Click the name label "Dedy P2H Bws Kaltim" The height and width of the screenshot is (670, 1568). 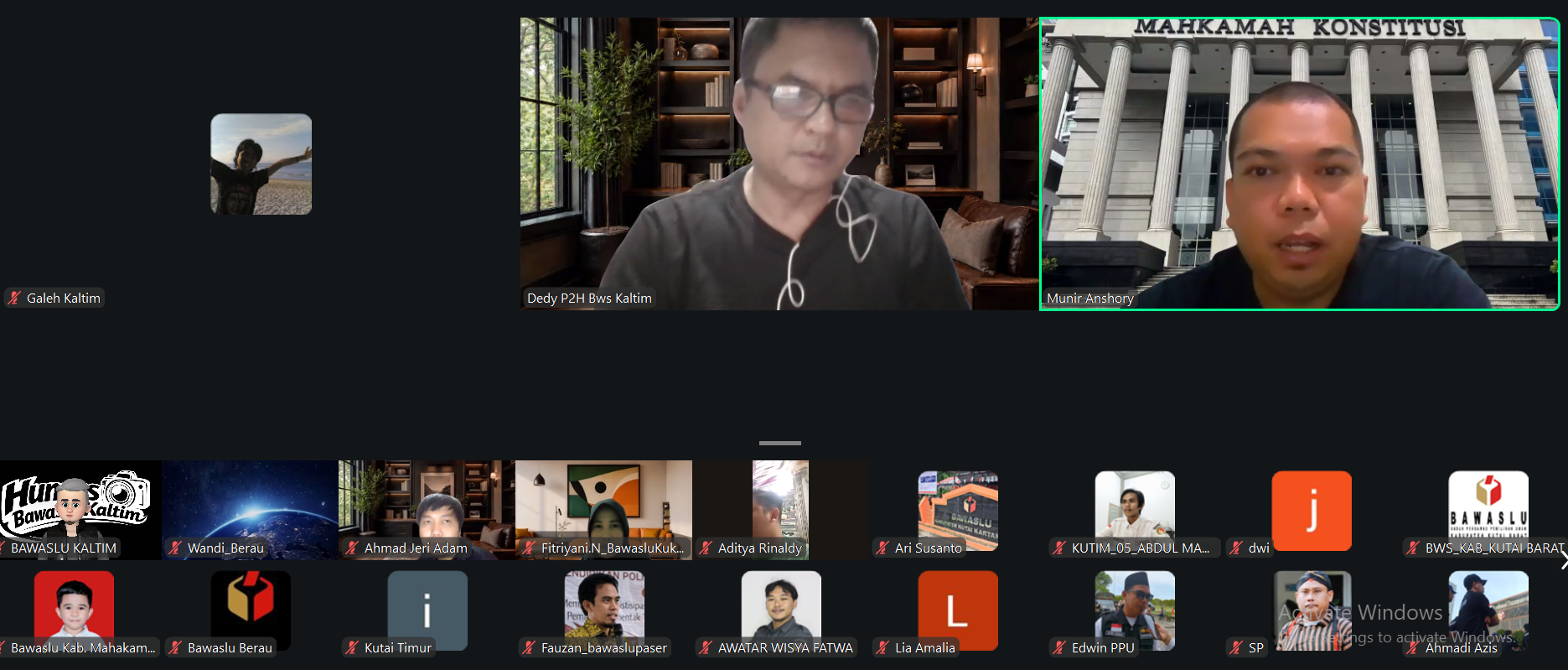(x=589, y=298)
